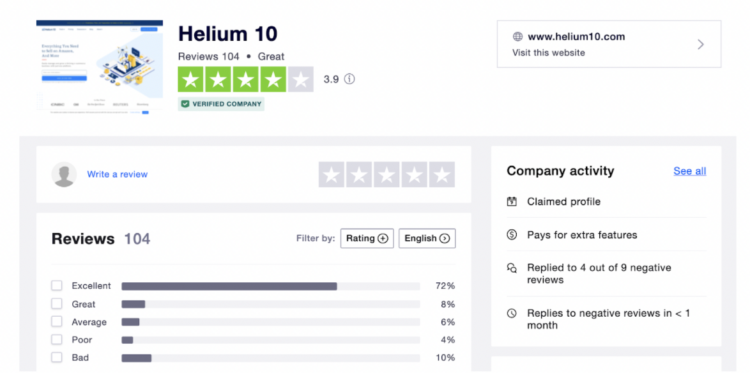Click the chat icon beside Replied to 4 out of 9
The width and height of the screenshot is (750, 373).
point(512,268)
